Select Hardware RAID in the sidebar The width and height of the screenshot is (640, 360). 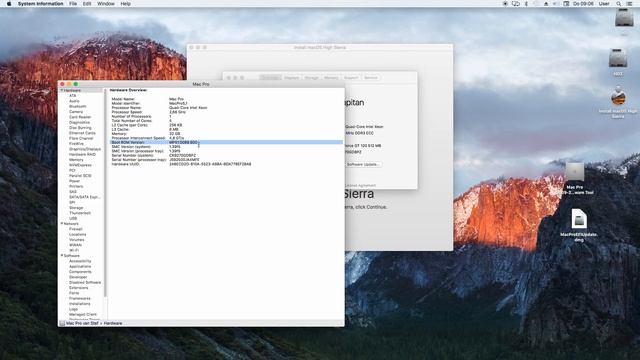click(82, 154)
